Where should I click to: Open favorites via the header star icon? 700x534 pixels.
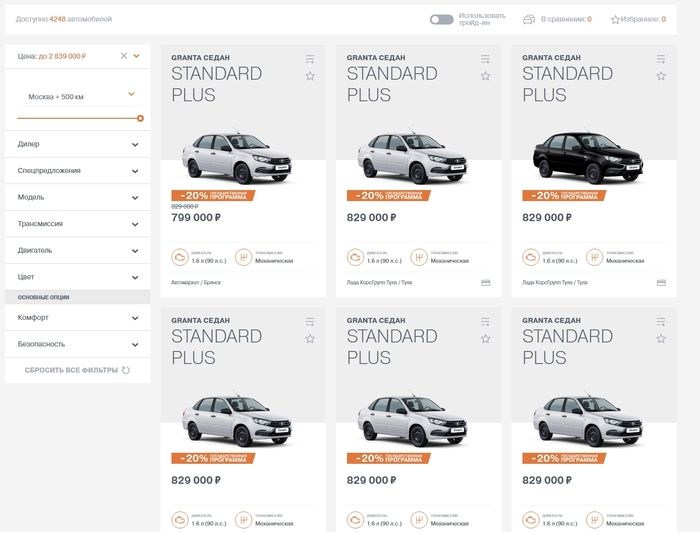(615, 20)
